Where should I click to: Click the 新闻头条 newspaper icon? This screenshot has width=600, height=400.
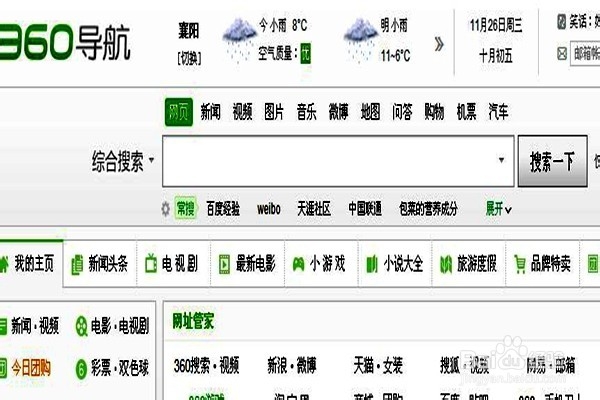click(77, 265)
